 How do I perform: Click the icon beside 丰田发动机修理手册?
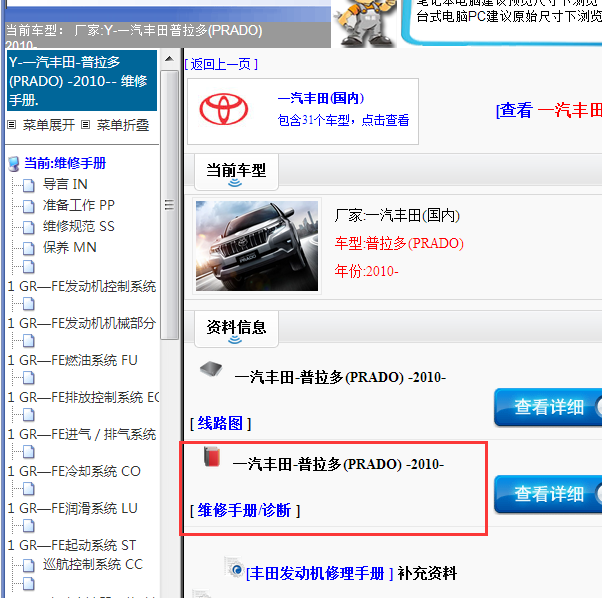tap(234, 567)
